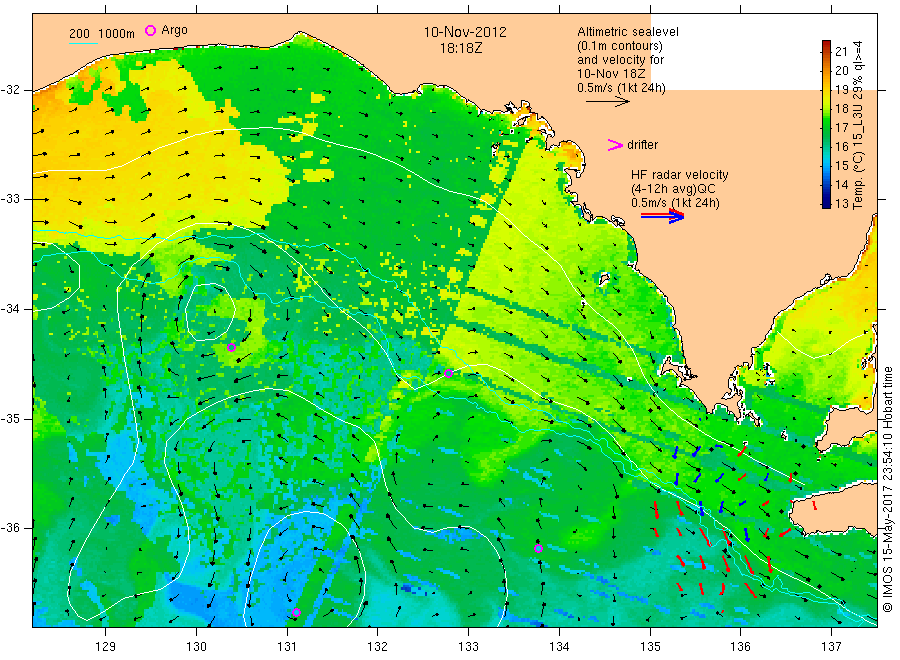Screen dimensions: 900x660
Task: Click the time text 18:18Z
Action: point(461,48)
